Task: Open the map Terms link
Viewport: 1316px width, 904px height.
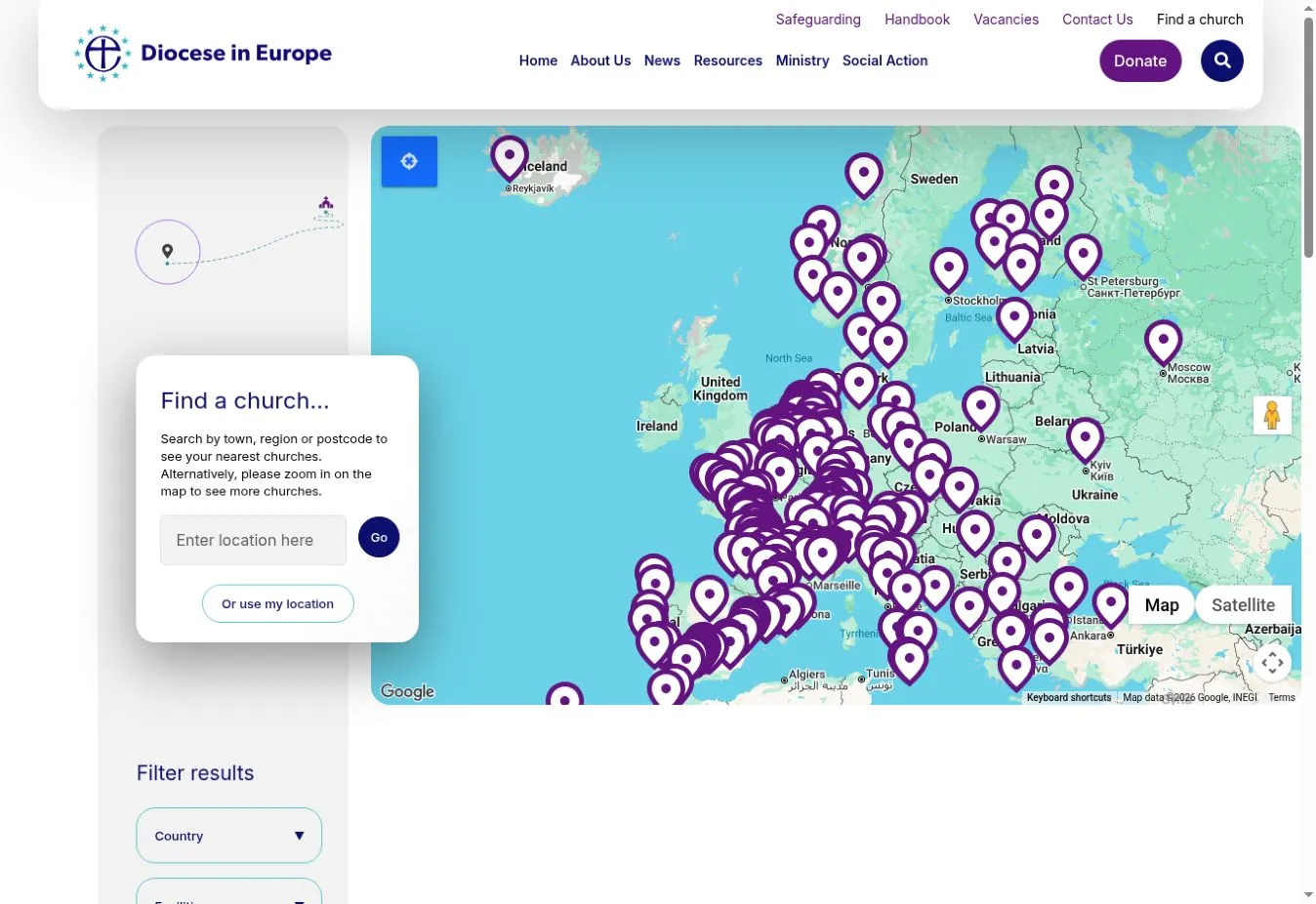Action: click(1282, 698)
